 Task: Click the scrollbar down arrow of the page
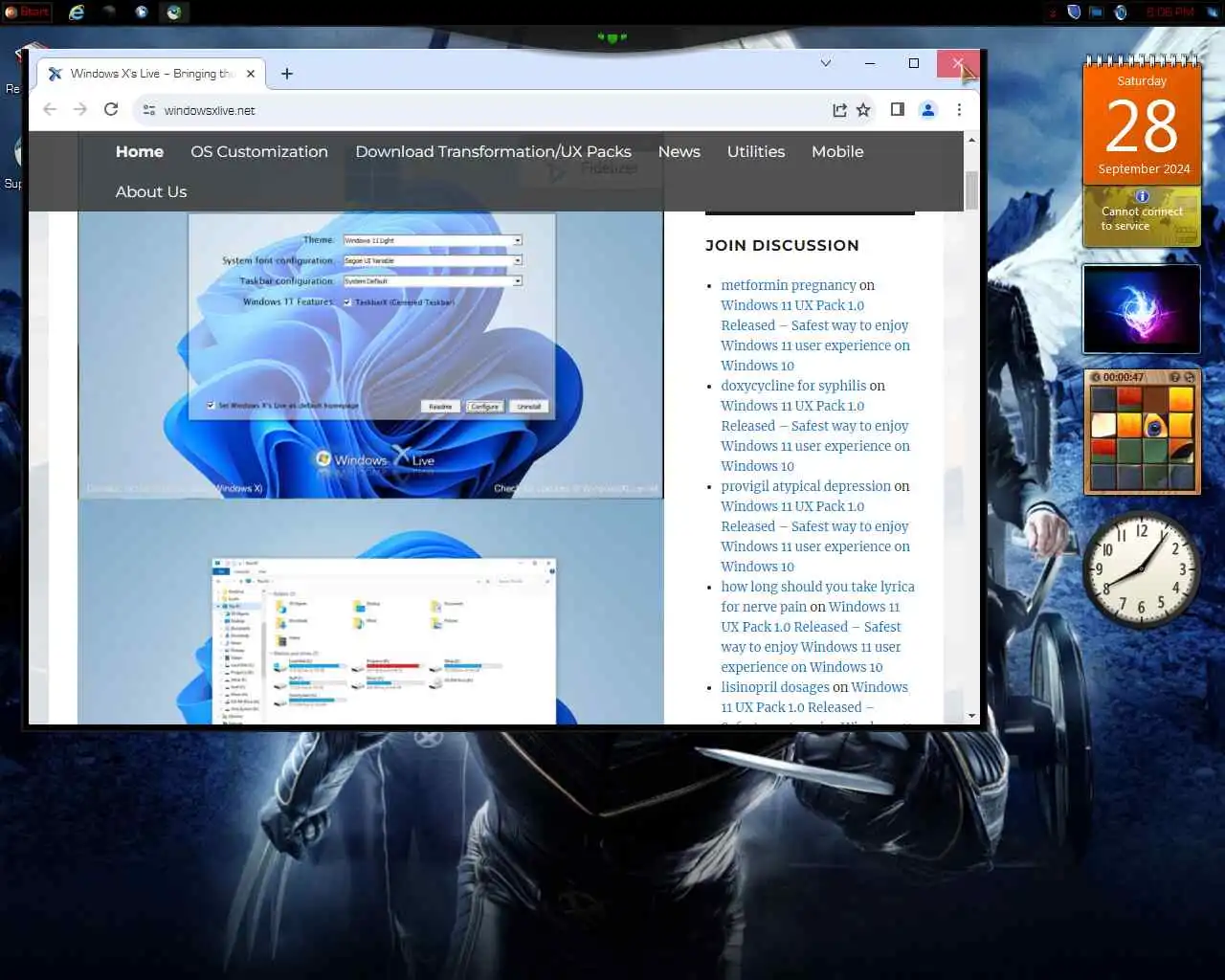click(x=971, y=716)
